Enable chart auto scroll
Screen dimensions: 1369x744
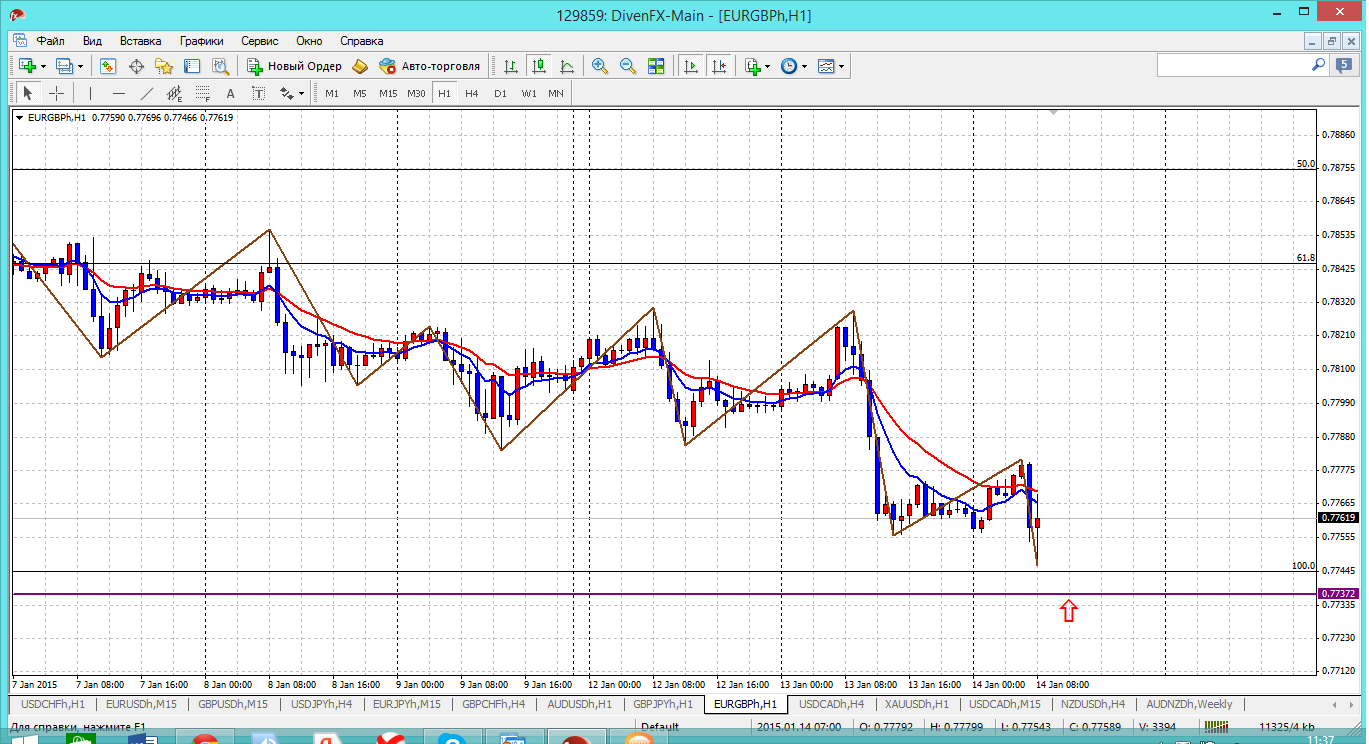(x=690, y=66)
